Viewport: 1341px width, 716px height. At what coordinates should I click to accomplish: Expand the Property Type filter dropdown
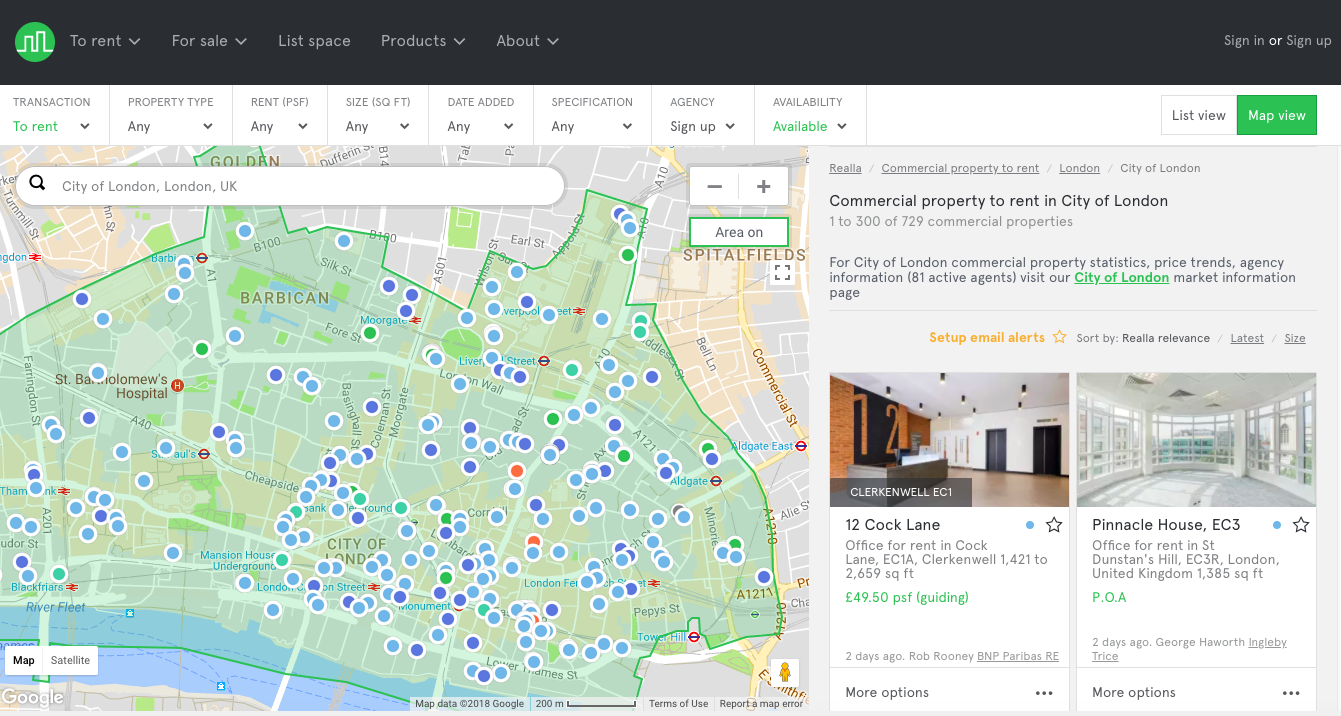171,126
